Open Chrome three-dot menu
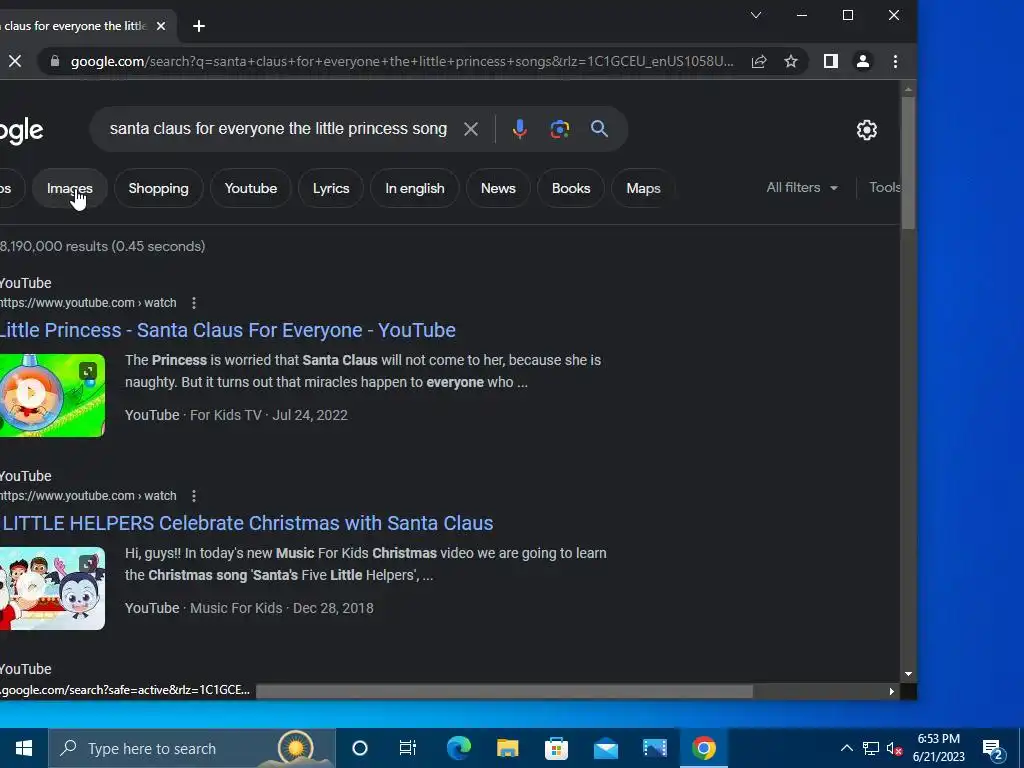 point(895,61)
